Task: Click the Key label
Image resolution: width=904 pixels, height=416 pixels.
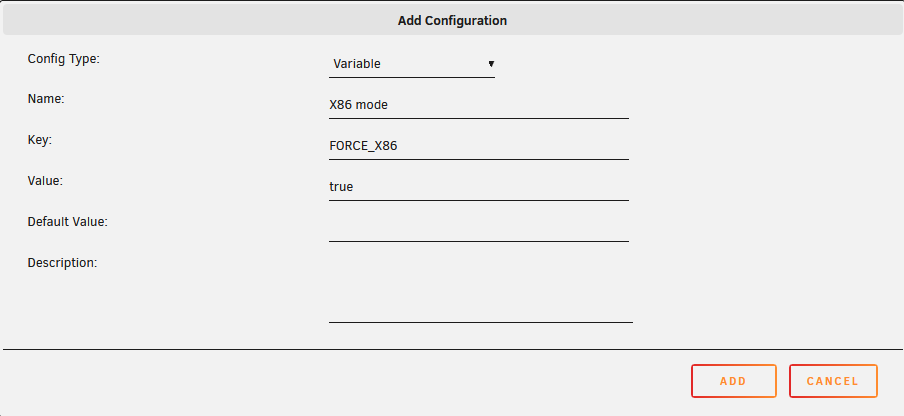Action: tap(40, 140)
